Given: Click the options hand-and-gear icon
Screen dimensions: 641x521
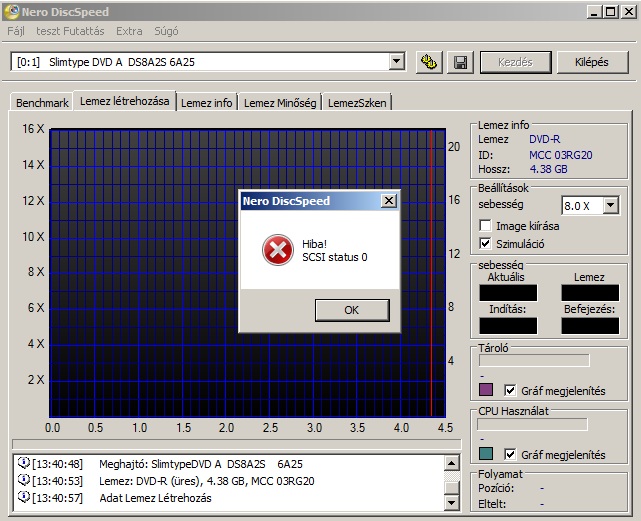Looking at the screenshot, I should [429, 63].
